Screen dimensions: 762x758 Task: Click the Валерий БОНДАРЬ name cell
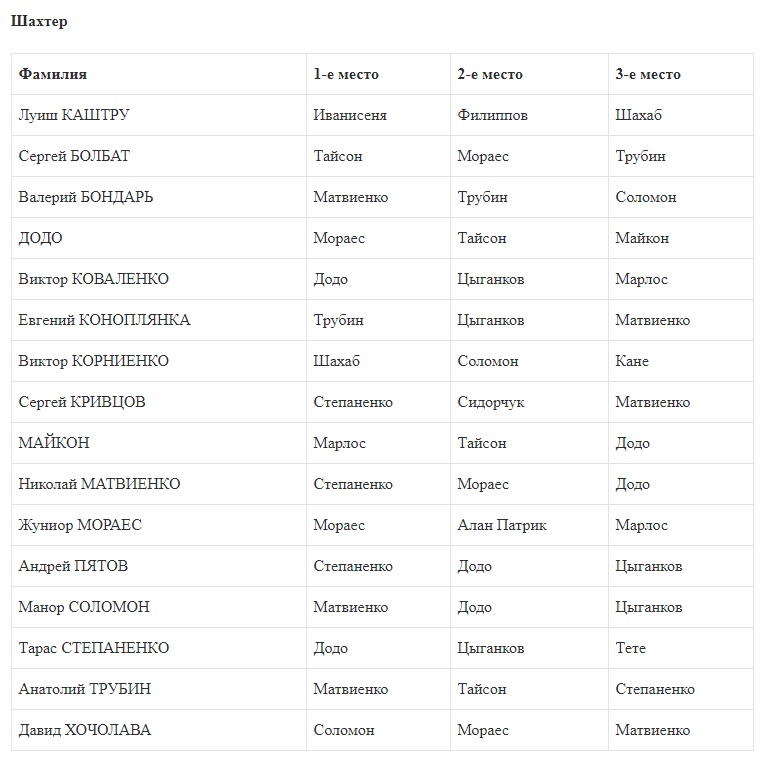(x=86, y=197)
